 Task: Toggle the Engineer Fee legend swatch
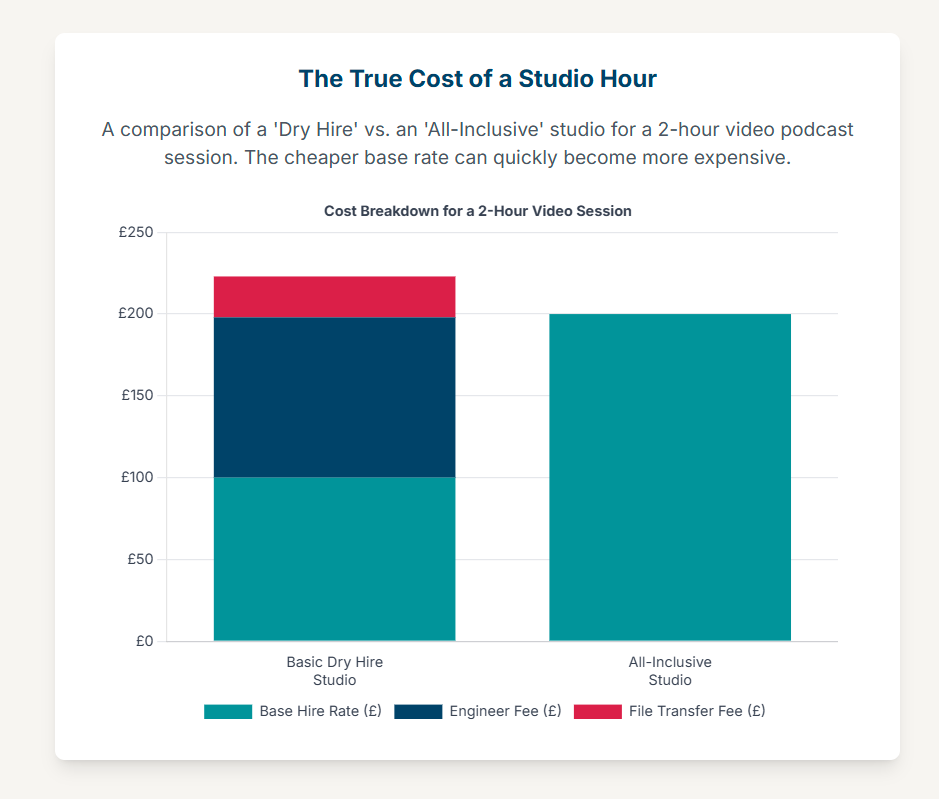tap(418, 712)
